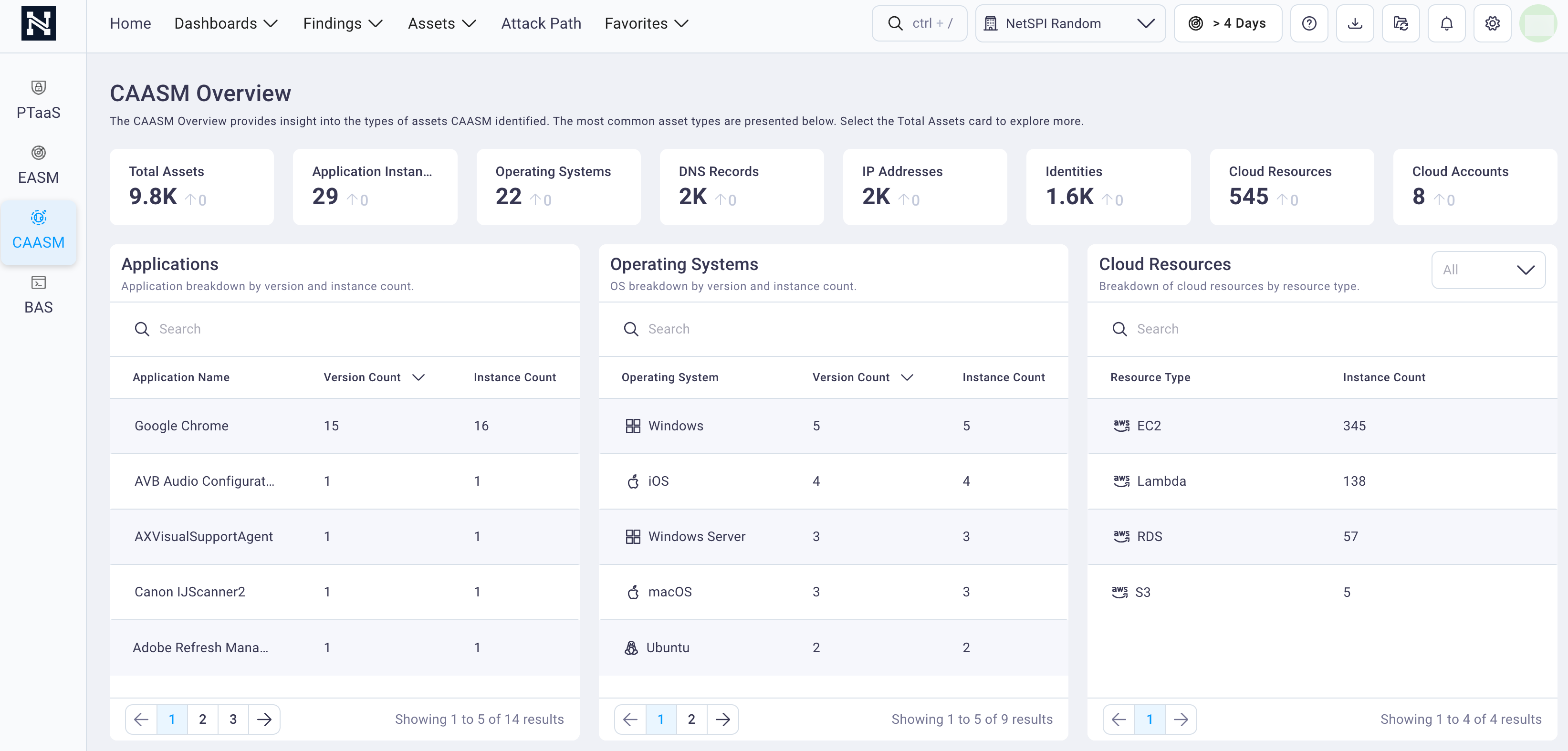Open the Operating Systems summary card
Image resolution: width=1568 pixels, height=751 pixels.
tap(558, 187)
